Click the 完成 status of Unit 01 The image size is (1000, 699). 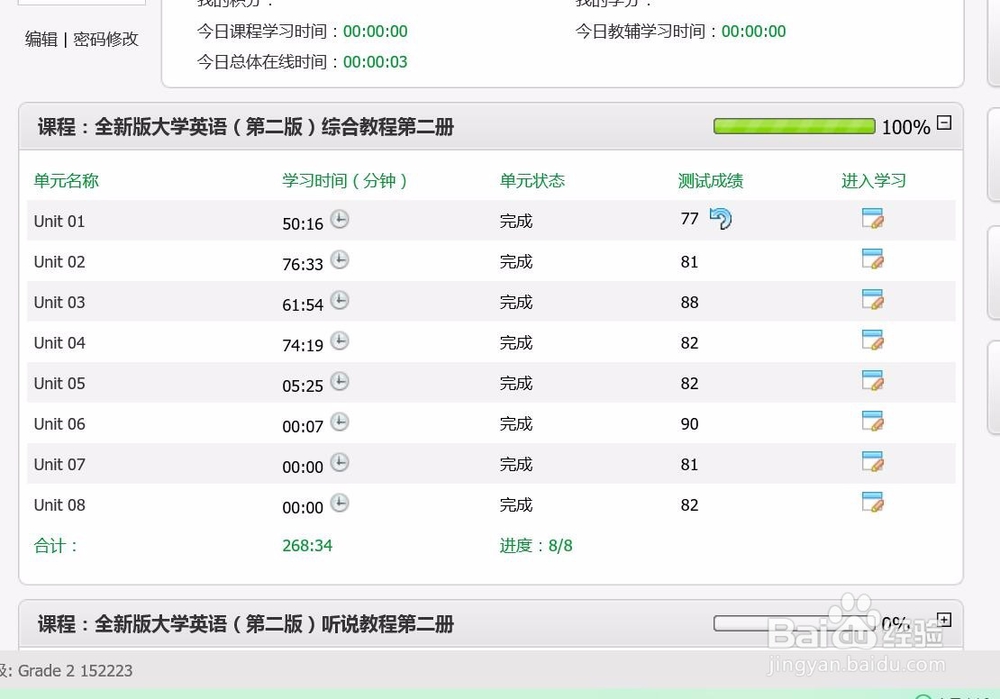[516, 221]
